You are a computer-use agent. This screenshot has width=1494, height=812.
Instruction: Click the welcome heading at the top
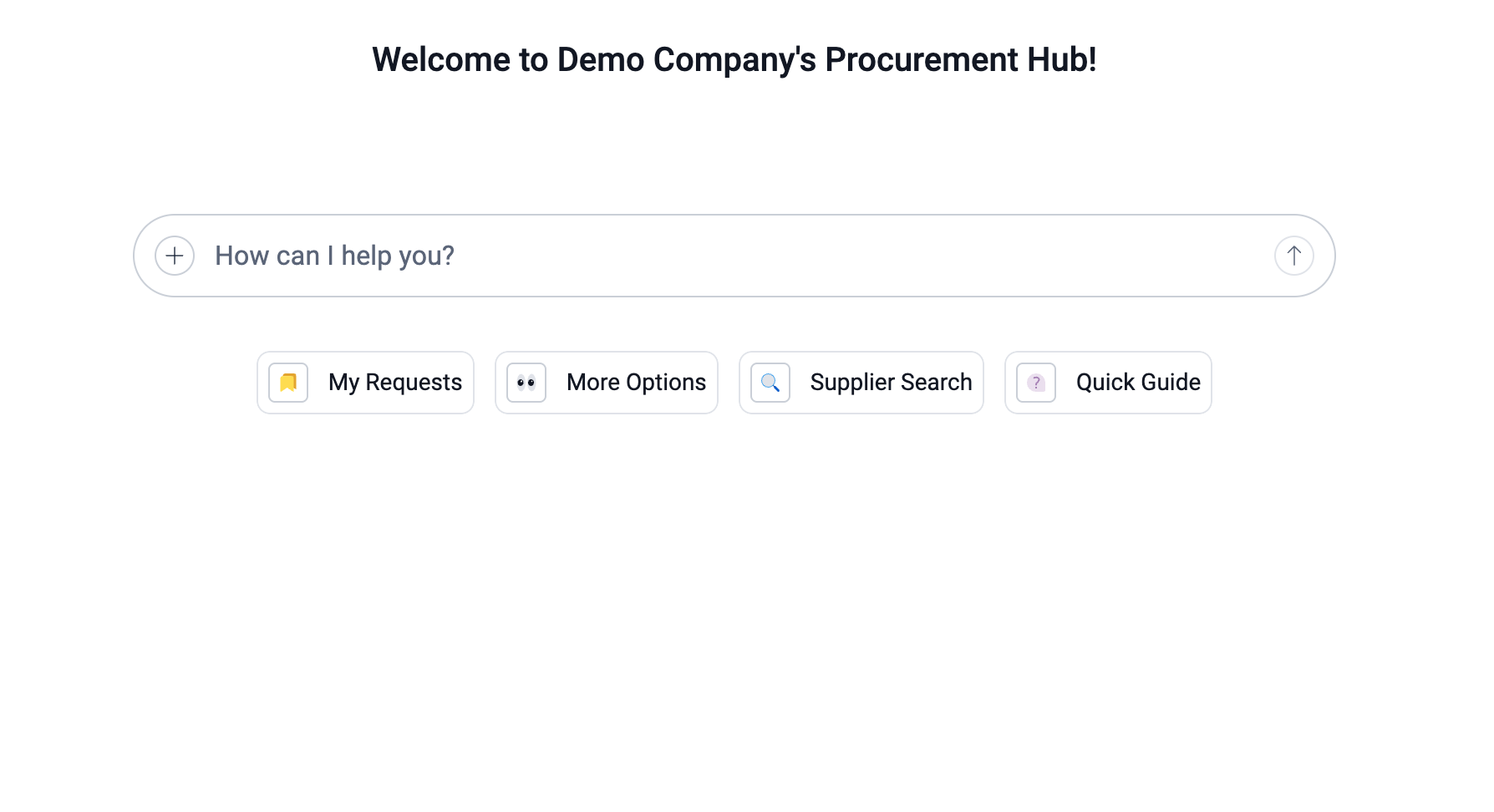click(734, 60)
